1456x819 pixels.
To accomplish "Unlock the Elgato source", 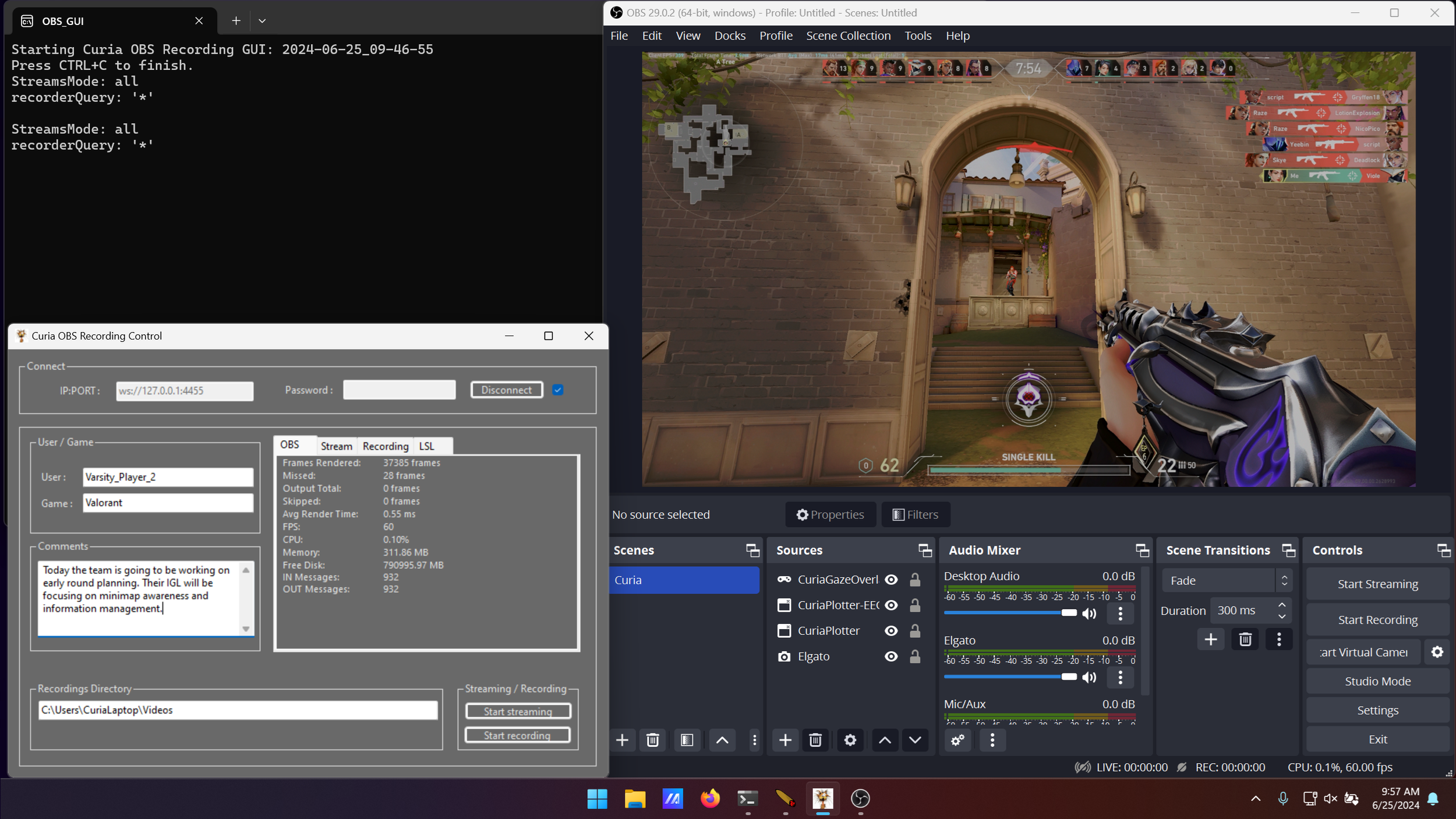I will [915, 656].
